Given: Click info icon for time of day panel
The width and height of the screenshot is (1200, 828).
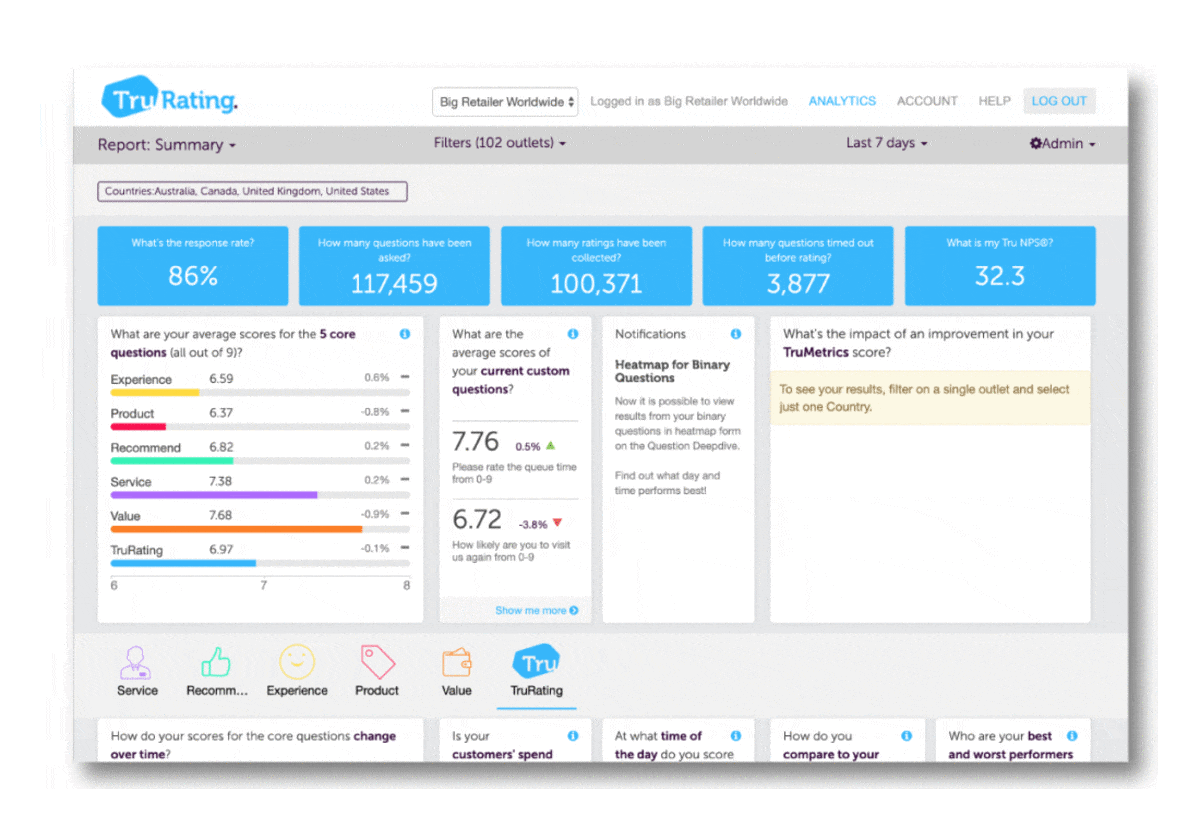Looking at the screenshot, I should 736,736.
